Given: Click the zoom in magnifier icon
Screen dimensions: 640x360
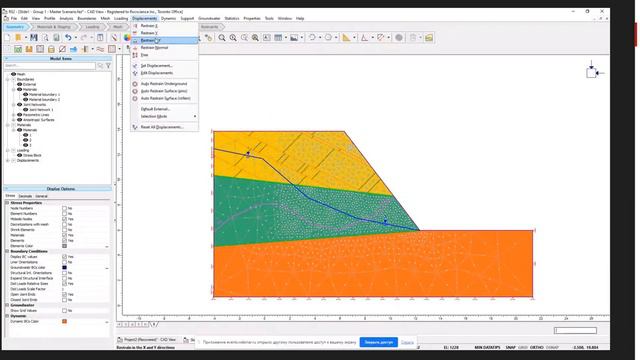Looking at the screenshot, I should (233, 38).
